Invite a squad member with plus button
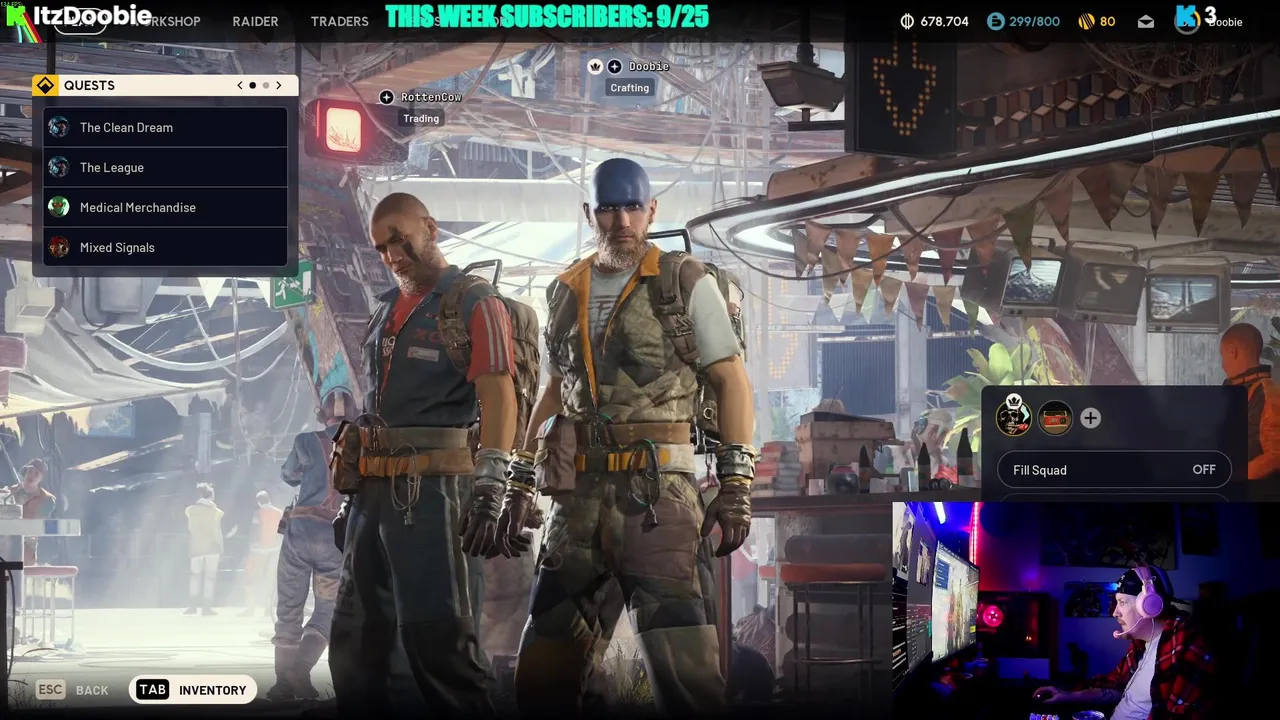The width and height of the screenshot is (1280, 720). [1090, 419]
